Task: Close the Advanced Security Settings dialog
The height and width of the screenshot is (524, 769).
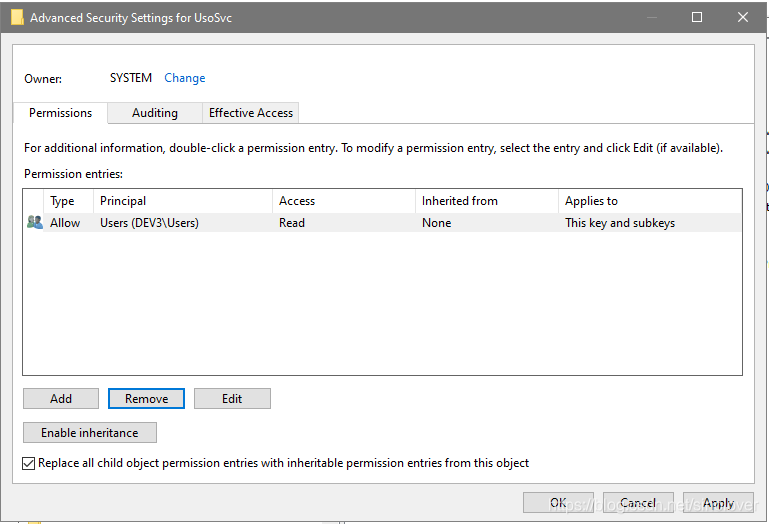Action: pos(743,17)
